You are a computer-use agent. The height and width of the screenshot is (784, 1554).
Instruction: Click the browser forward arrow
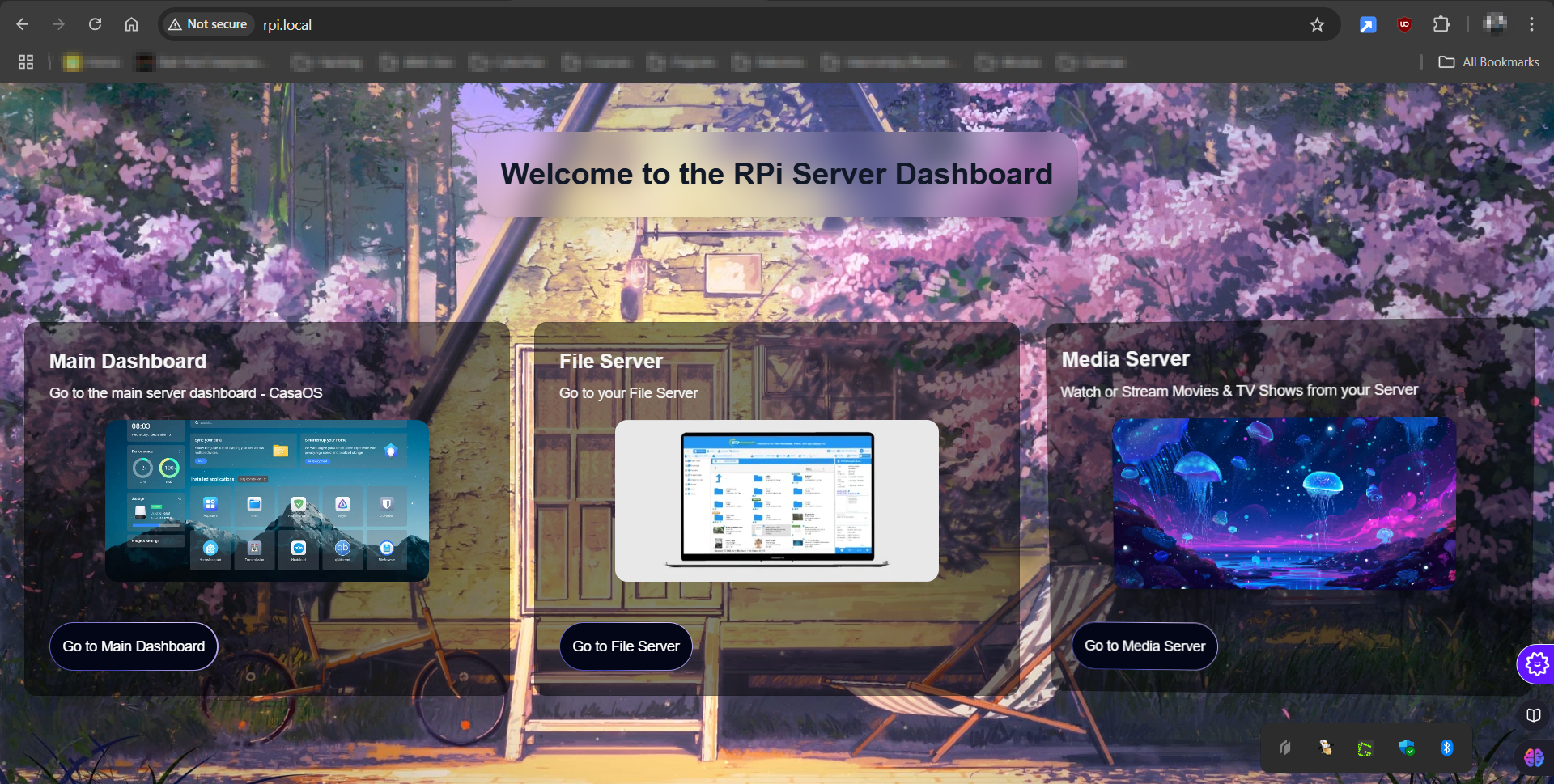[58, 24]
